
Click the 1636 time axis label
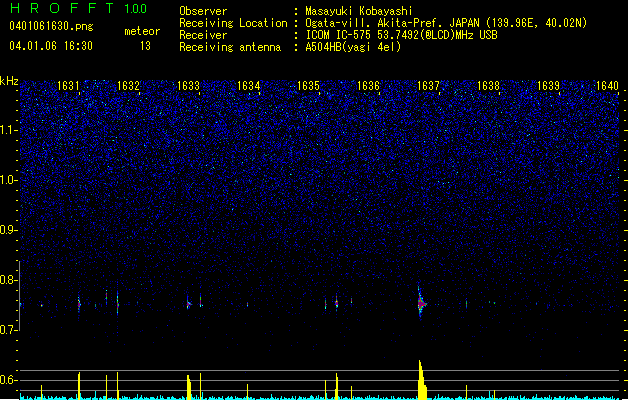coord(368,86)
